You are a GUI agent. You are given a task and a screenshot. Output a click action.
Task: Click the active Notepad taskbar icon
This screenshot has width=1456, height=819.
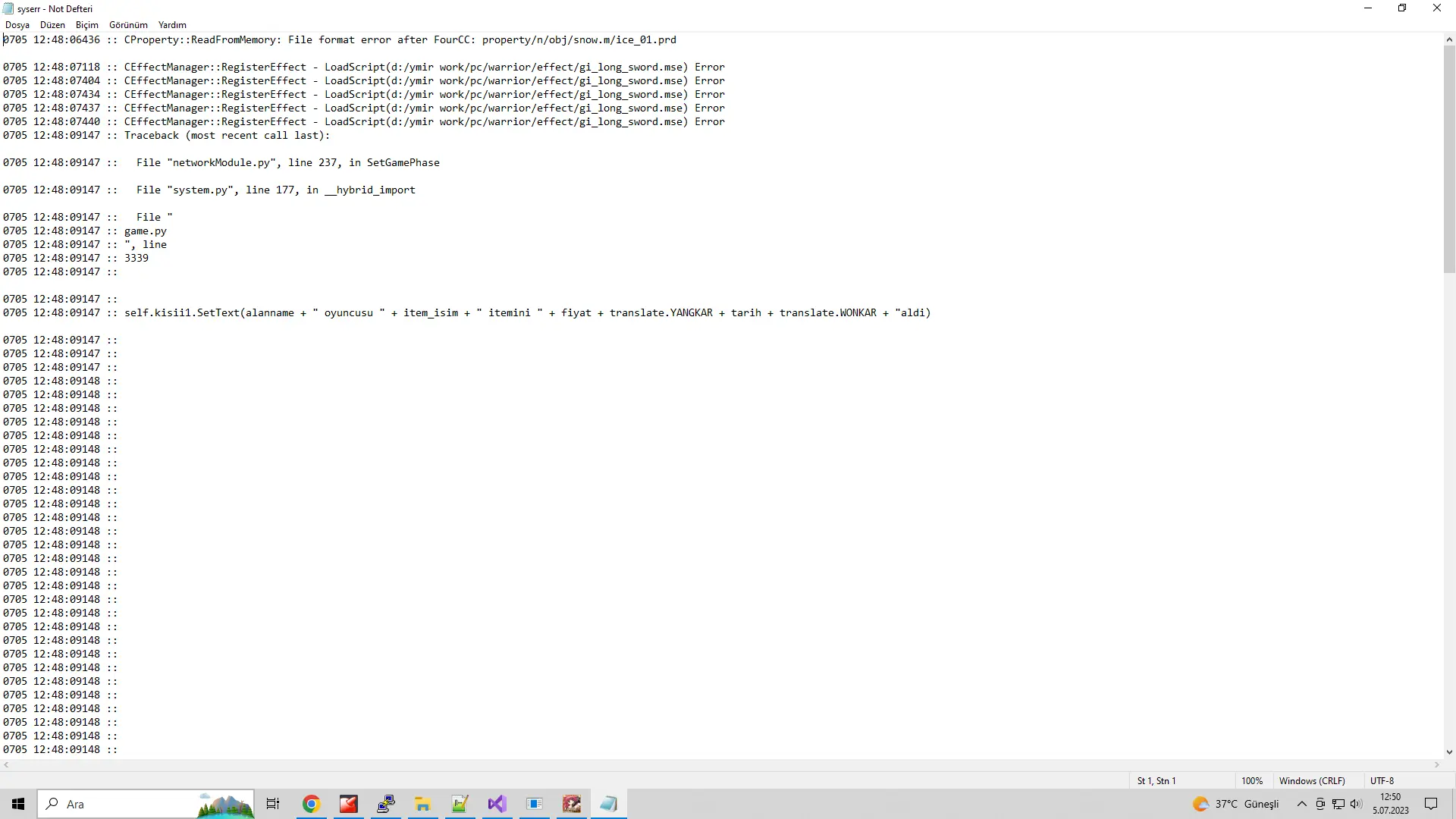point(608,804)
